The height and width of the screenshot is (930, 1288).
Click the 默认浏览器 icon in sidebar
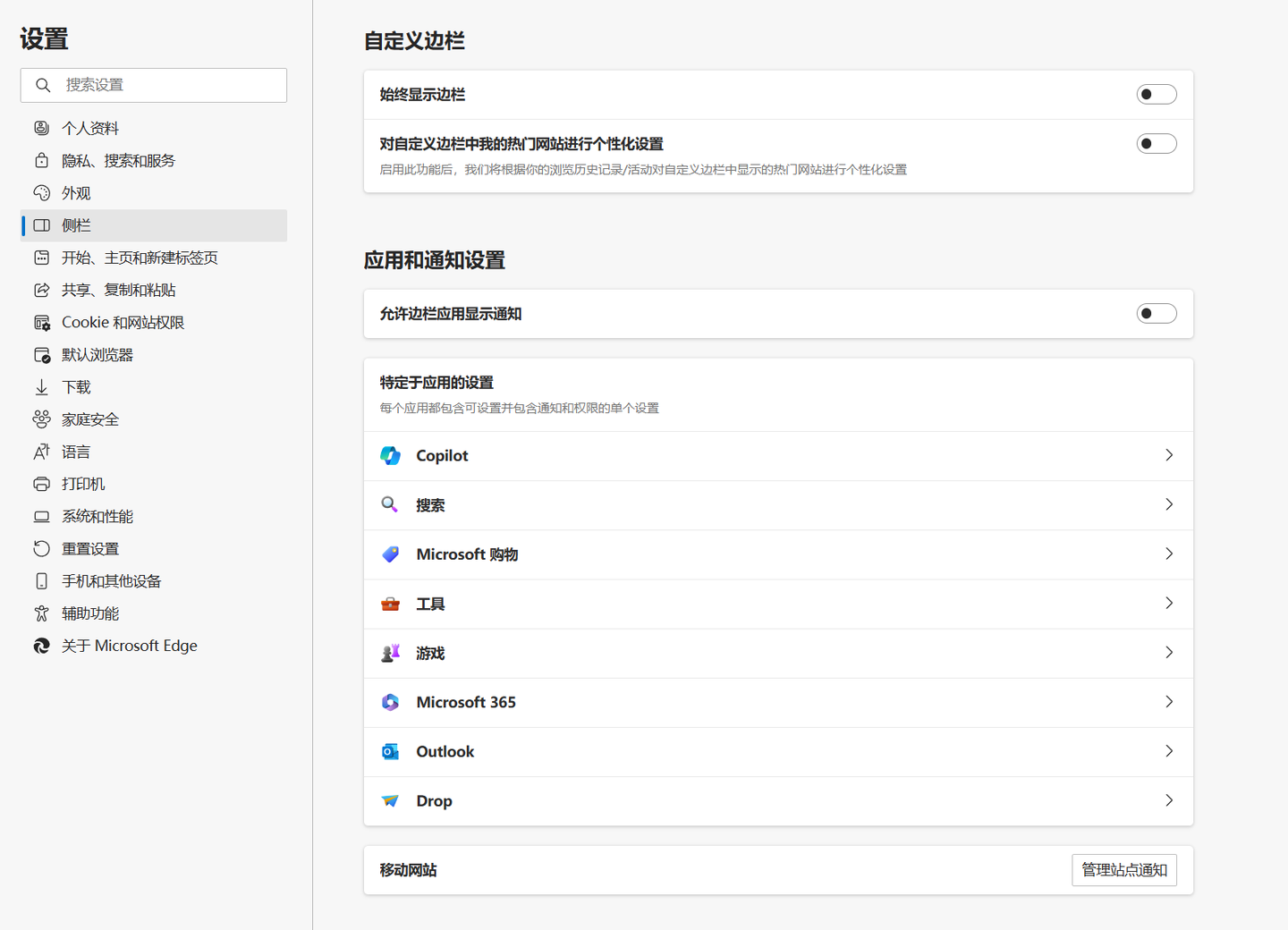click(42, 354)
